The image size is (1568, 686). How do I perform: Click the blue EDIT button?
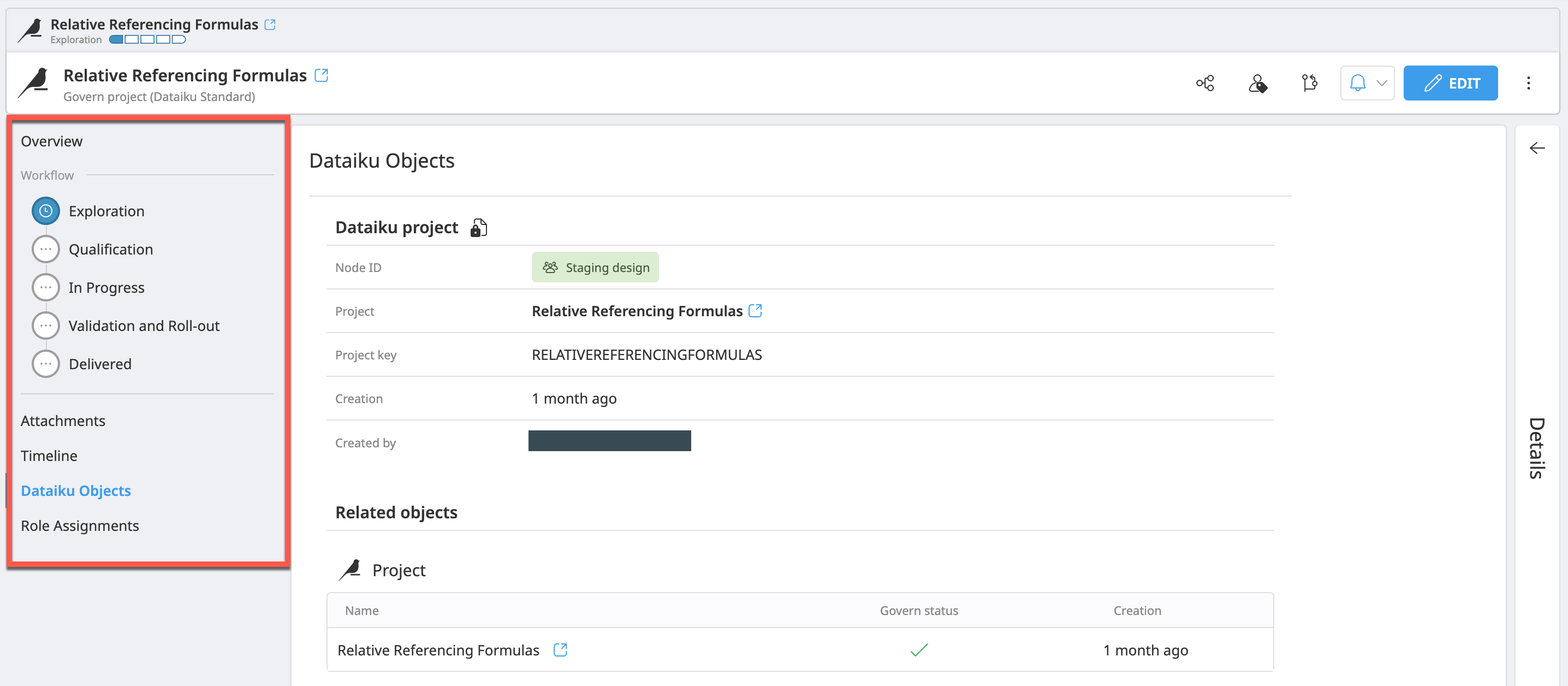coord(1451,83)
